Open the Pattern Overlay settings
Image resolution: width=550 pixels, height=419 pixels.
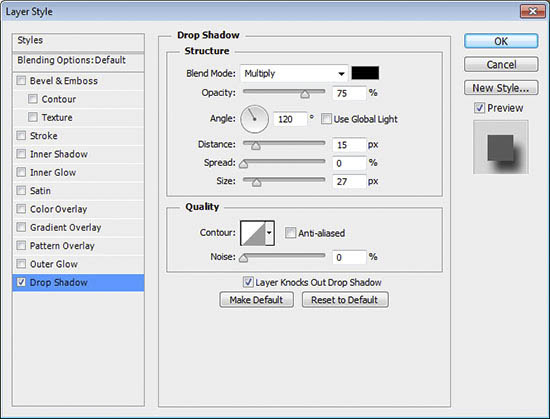point(62,246)
